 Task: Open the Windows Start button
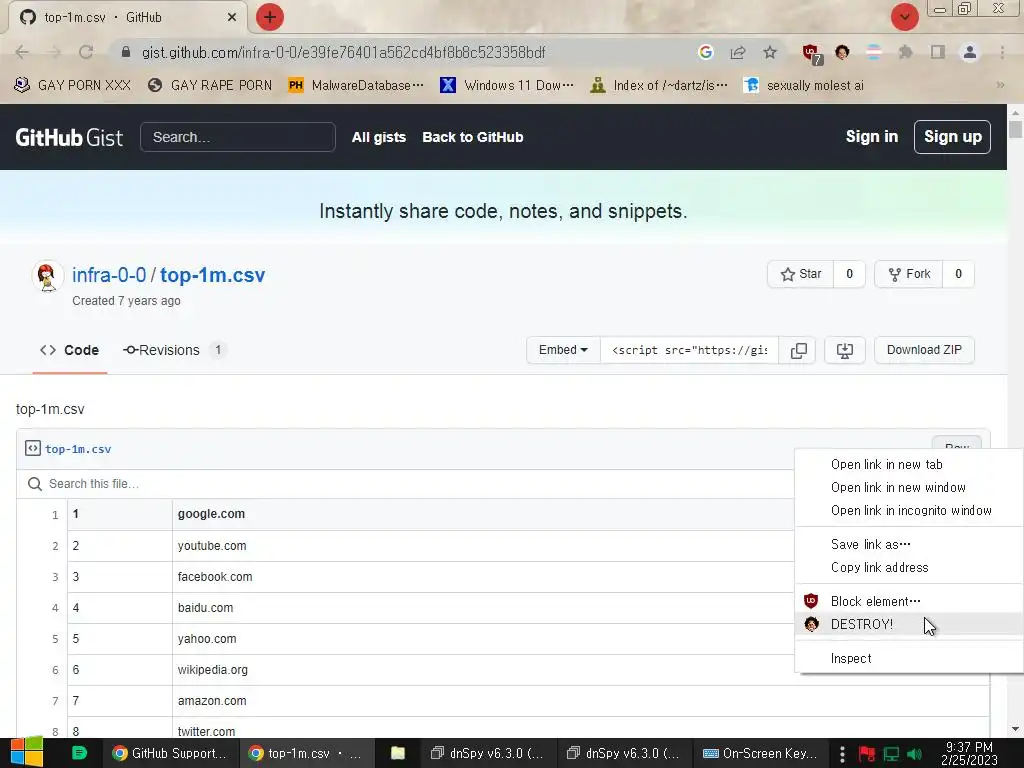click(27, 752)
